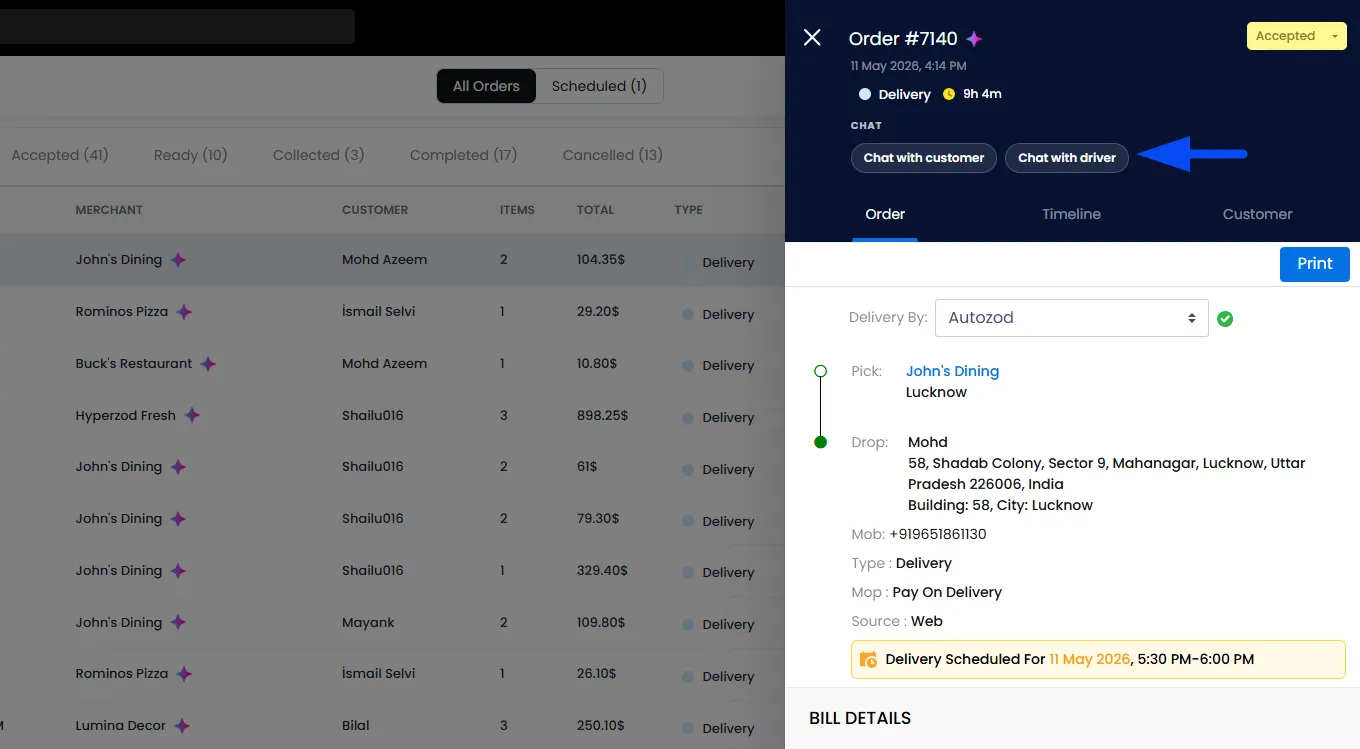Click the 329.40$ total cell
Viewport: 1360px width, 749px height.
[602, 571]
